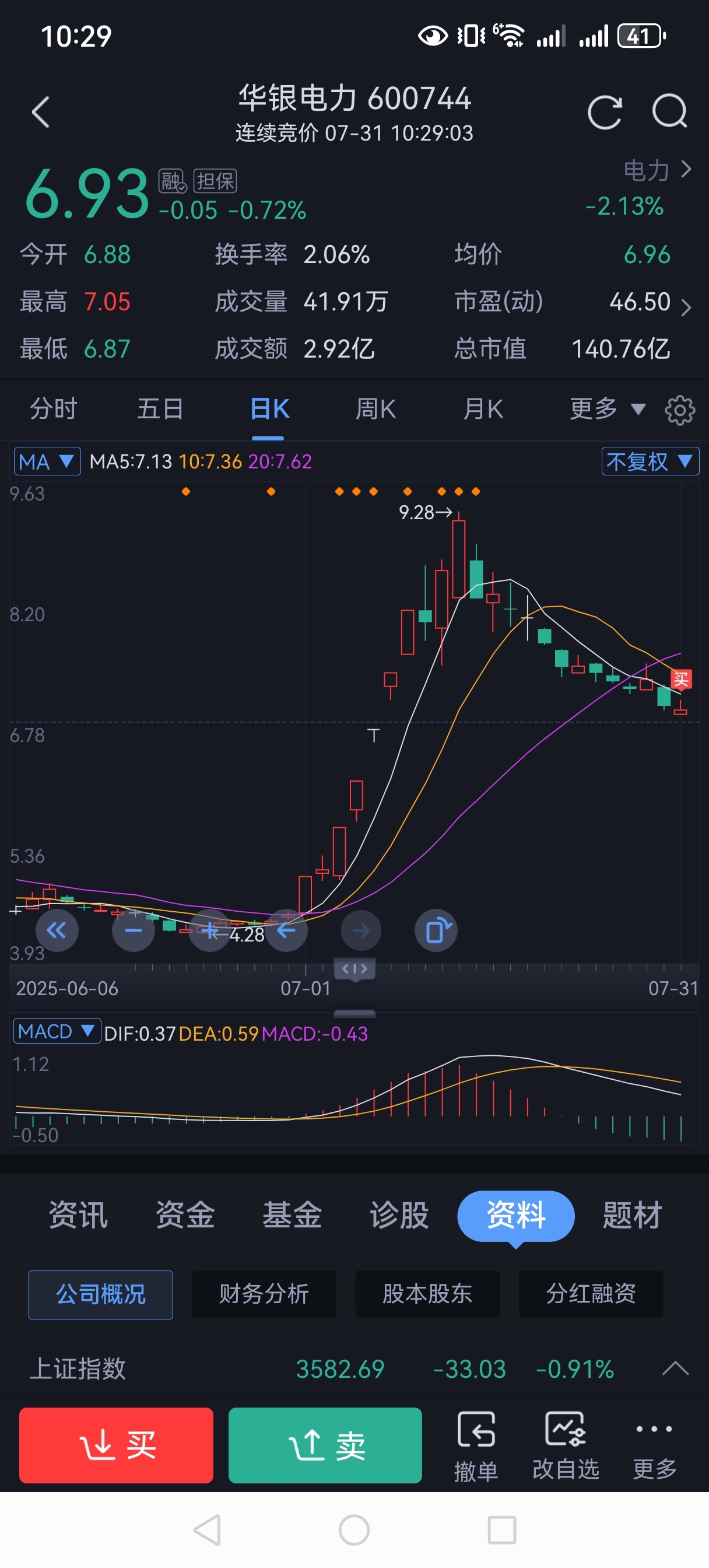
Task: Tap the 6.93 current price
Action: point(87,194)
